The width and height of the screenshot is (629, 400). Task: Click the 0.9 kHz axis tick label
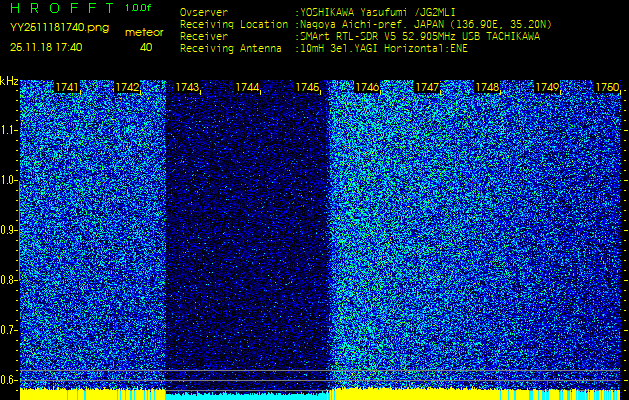[x=9, y=230]
